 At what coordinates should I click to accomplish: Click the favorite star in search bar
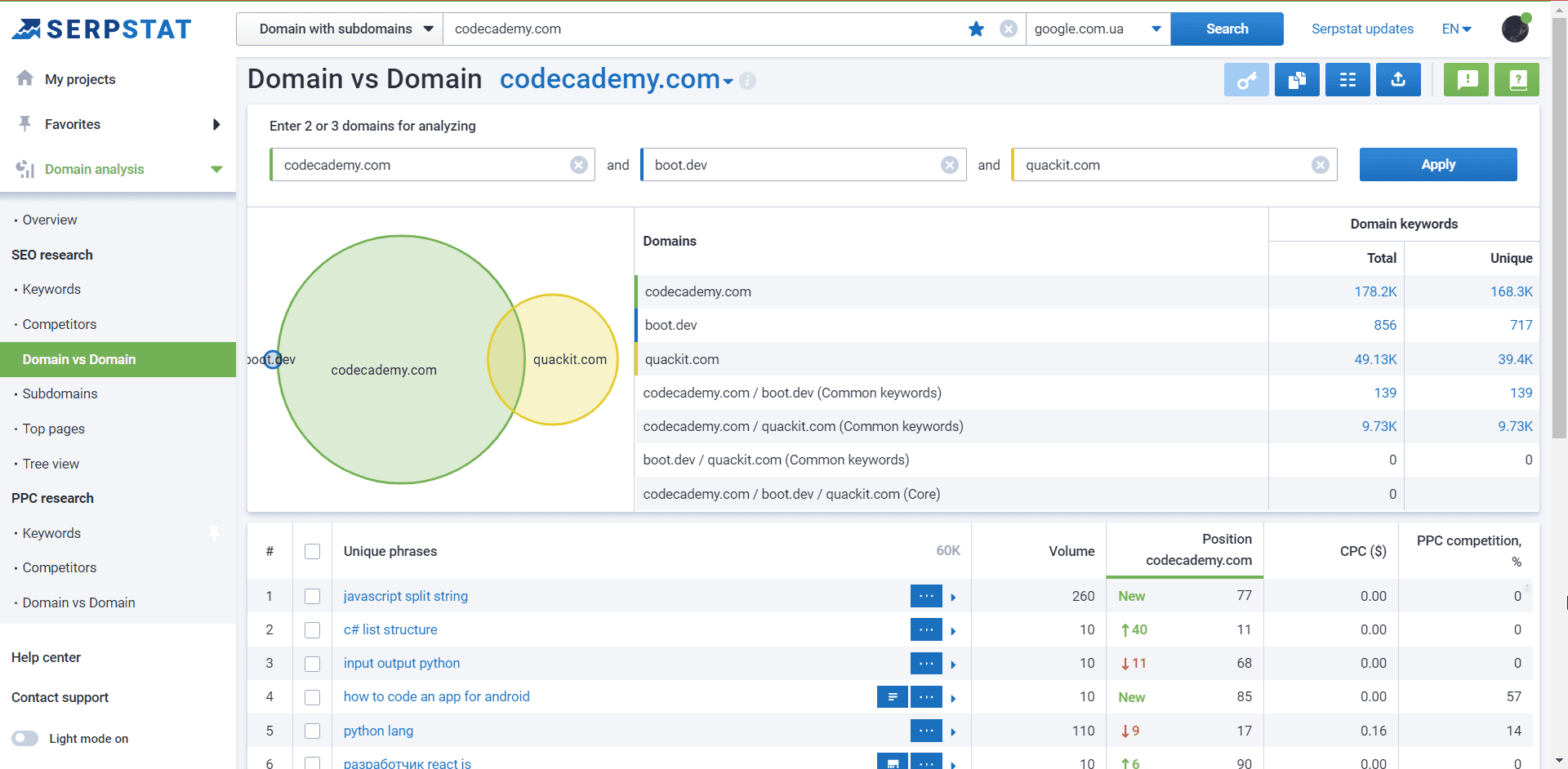click(976, 29)
